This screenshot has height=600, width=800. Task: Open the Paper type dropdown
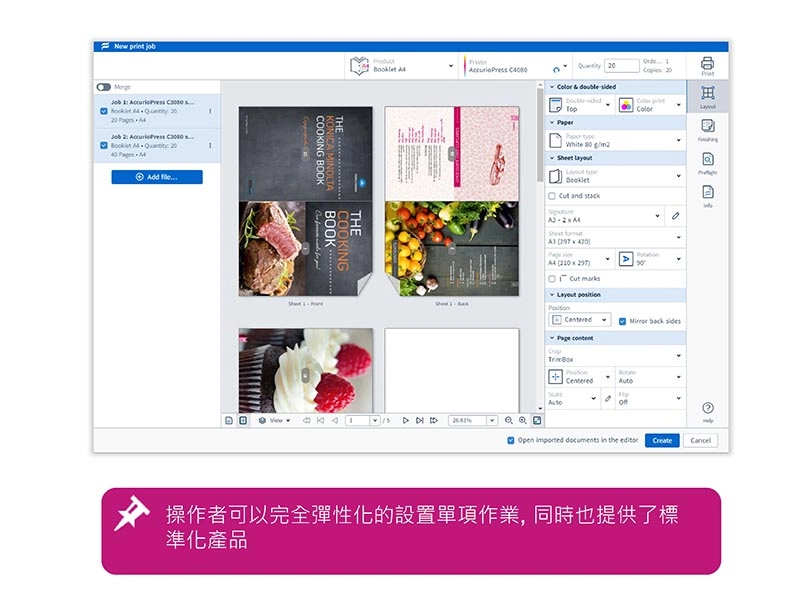pyautogui.click(x=615, y=141)
